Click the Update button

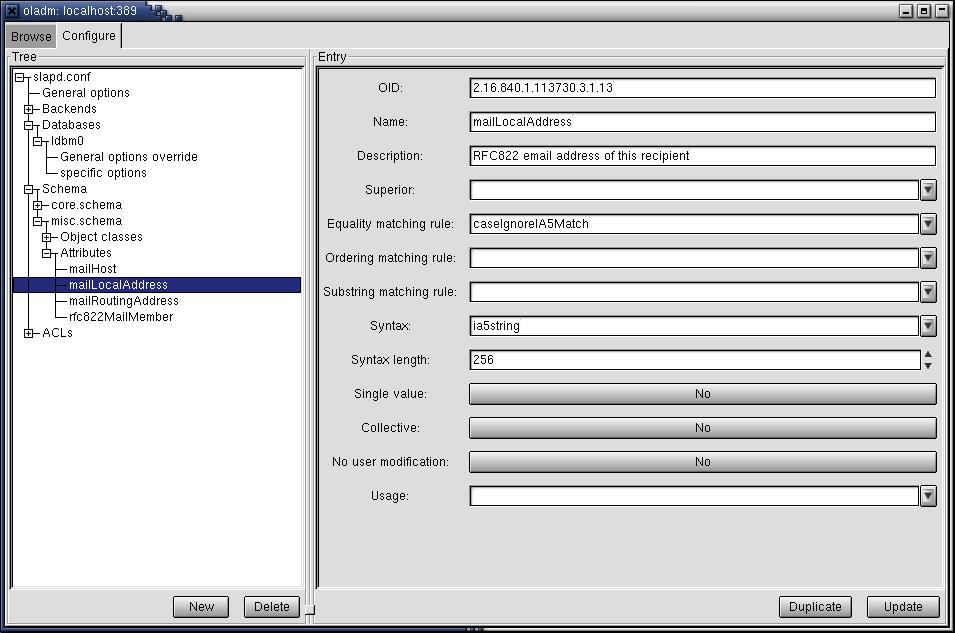[902, 606]
